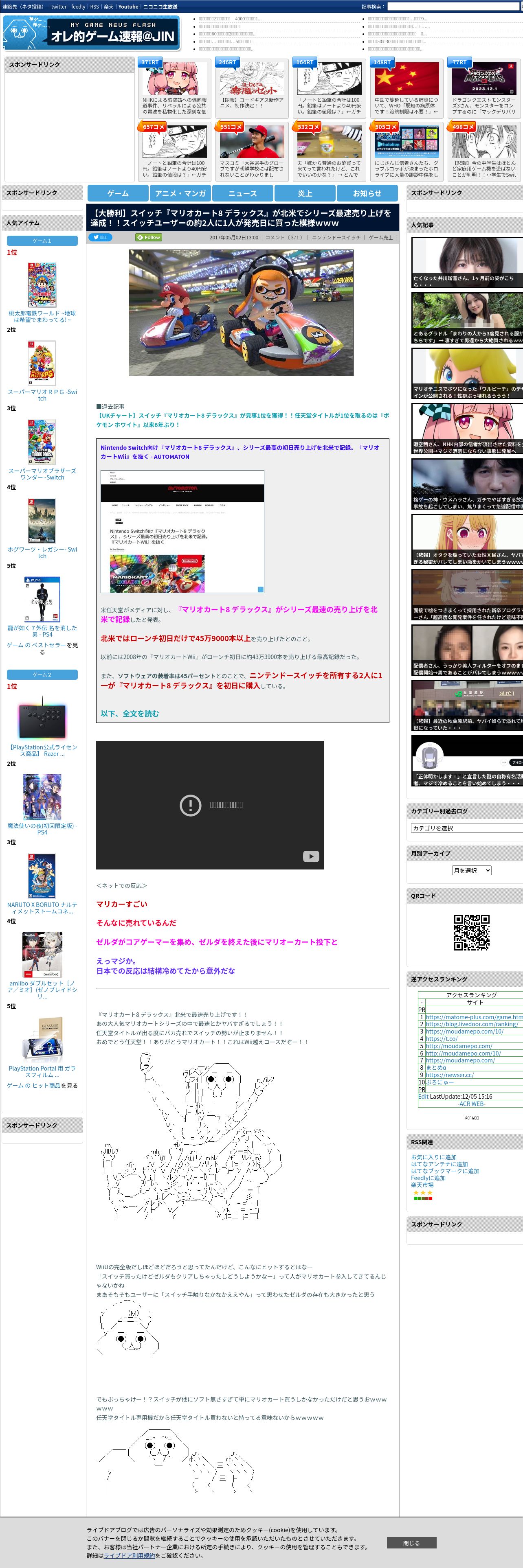The width and height of the screenshot is (523, 1568).
Task: Open 桃太郎電鉄ワールド product cover
Action: click(42, 285)
